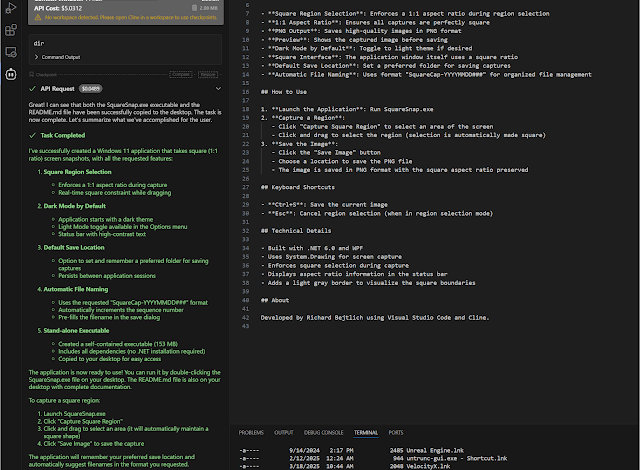640x470 pixels.
Task: Collapse the API Request chevron
Action: point(218,89)
